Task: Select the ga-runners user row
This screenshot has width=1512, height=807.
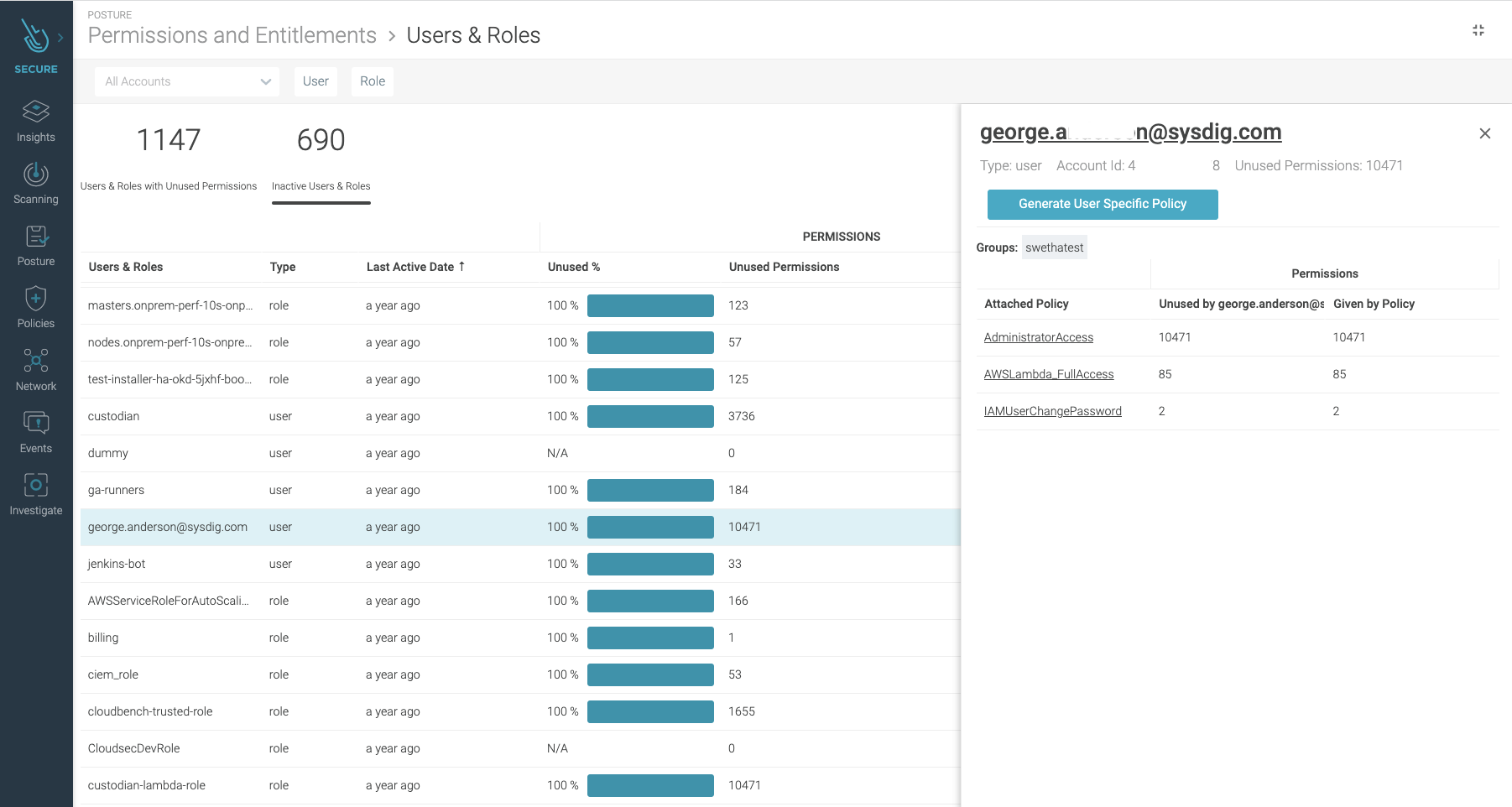Action: (x=520, y=490)
